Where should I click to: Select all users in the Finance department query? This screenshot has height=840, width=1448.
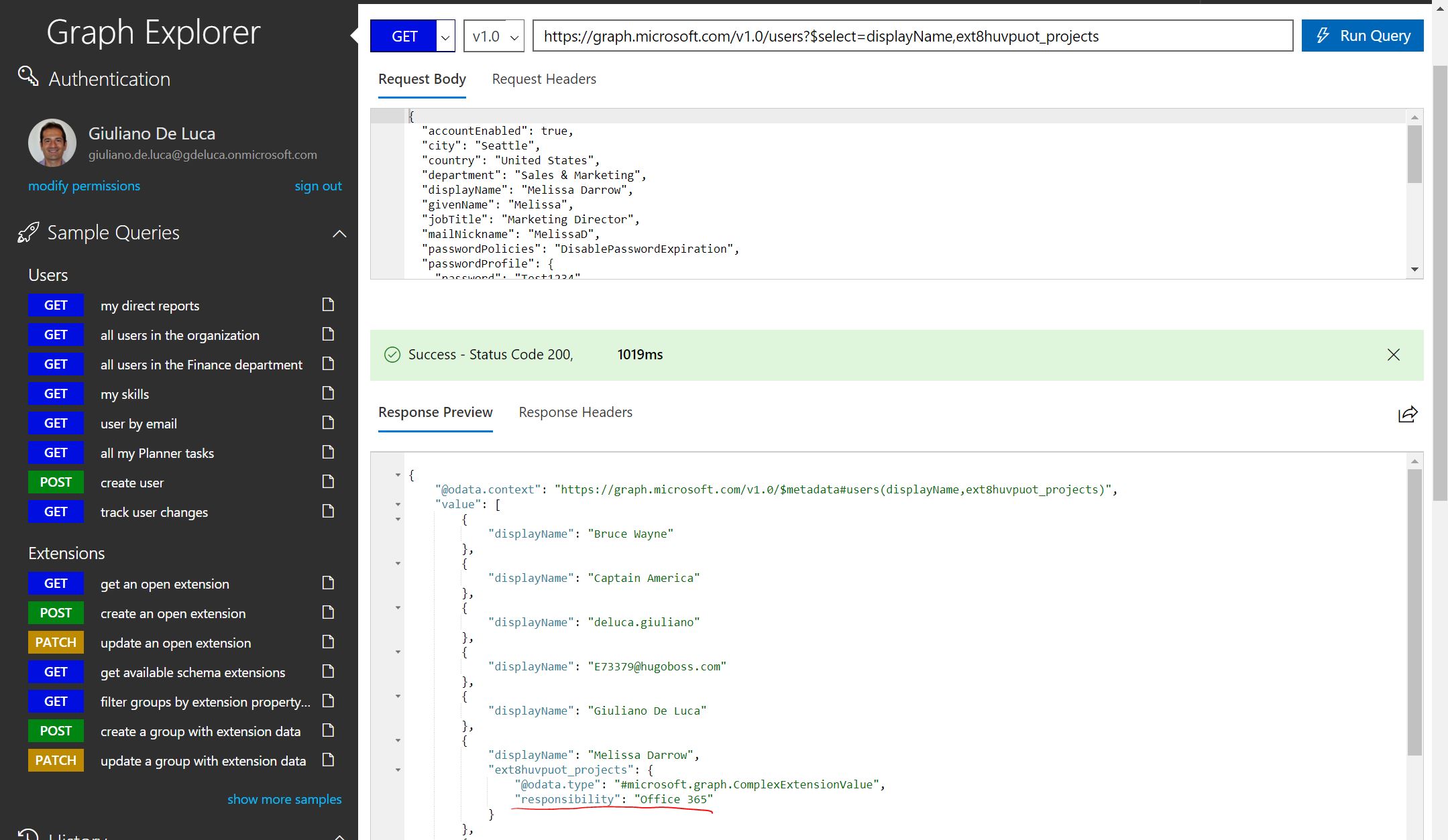(x=201, y=365)
